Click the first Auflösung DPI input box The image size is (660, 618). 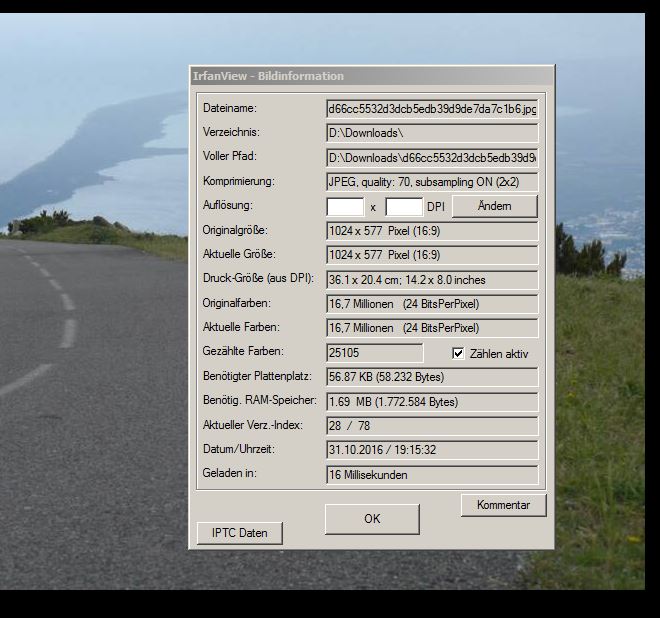point(345,207)
